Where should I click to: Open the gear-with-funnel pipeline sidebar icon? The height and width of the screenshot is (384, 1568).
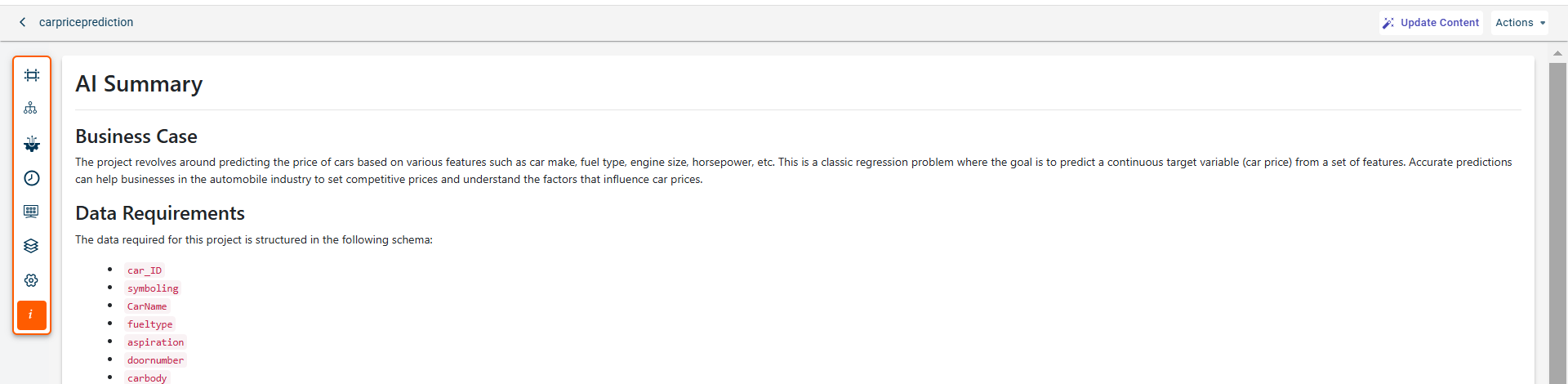(32, 144)
